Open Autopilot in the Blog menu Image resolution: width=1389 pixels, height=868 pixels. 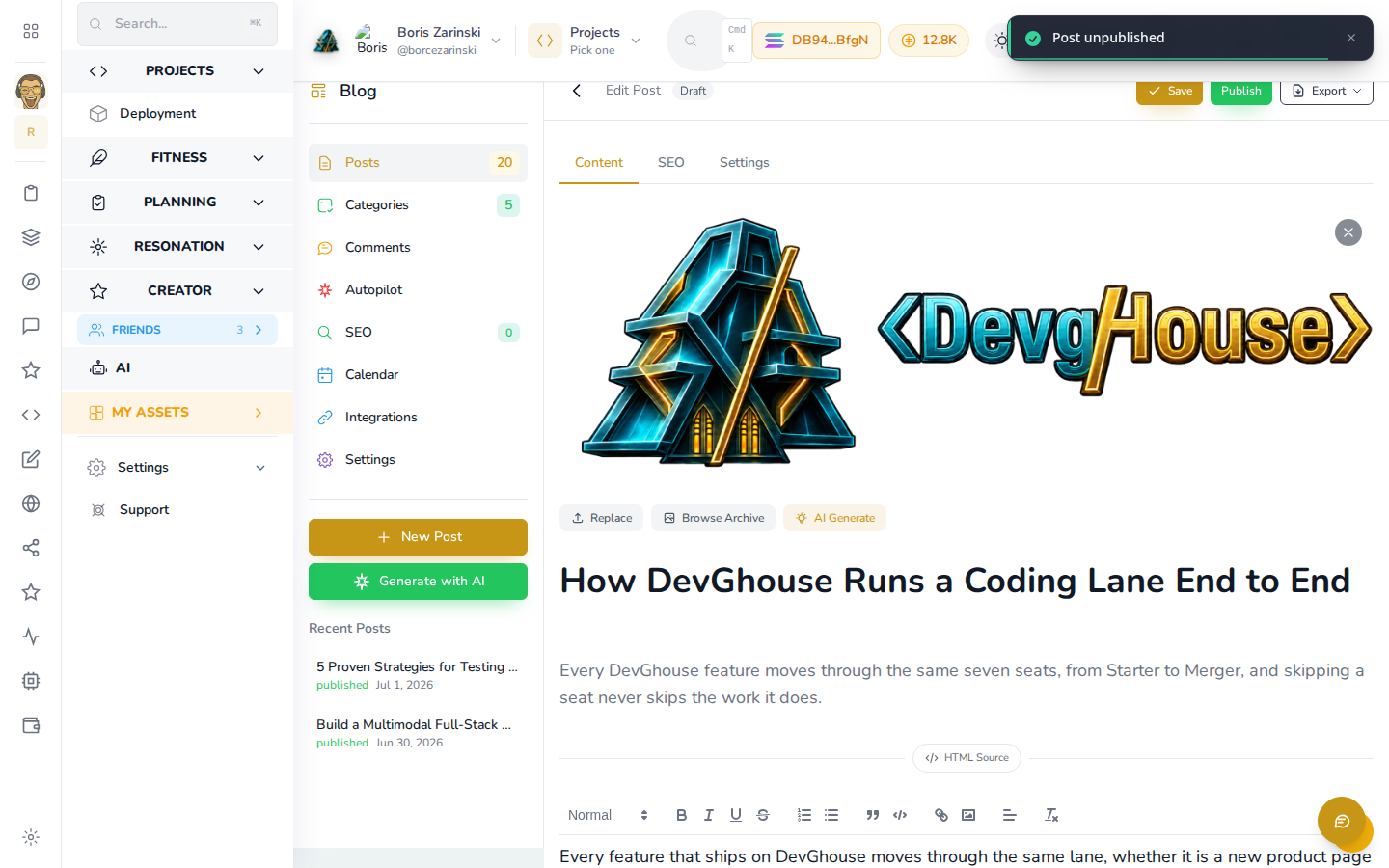[x=418, y=289]
